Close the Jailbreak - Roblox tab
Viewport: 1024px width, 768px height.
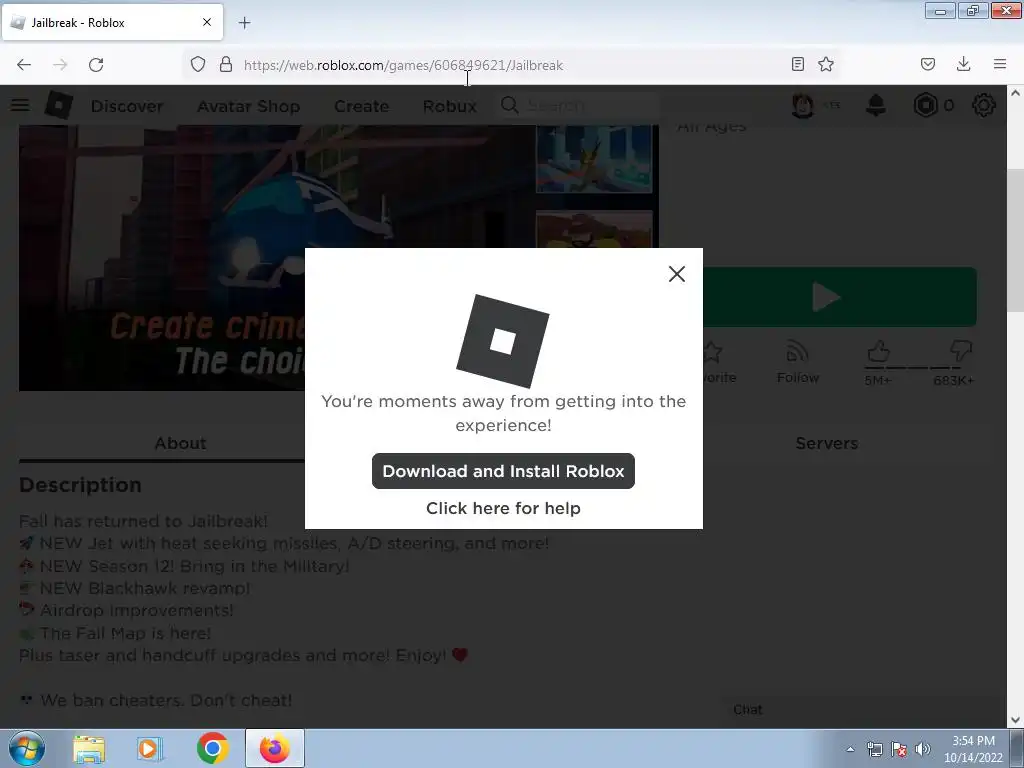(x=207, y=22)
